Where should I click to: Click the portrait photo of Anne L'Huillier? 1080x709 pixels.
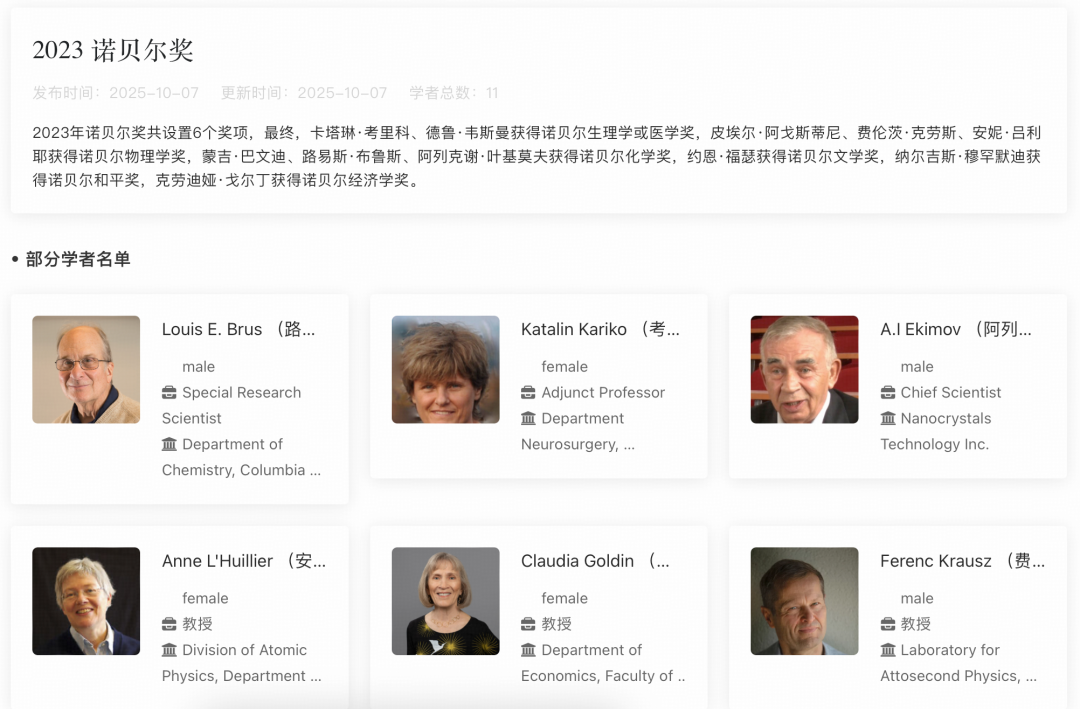click(86, 601)
